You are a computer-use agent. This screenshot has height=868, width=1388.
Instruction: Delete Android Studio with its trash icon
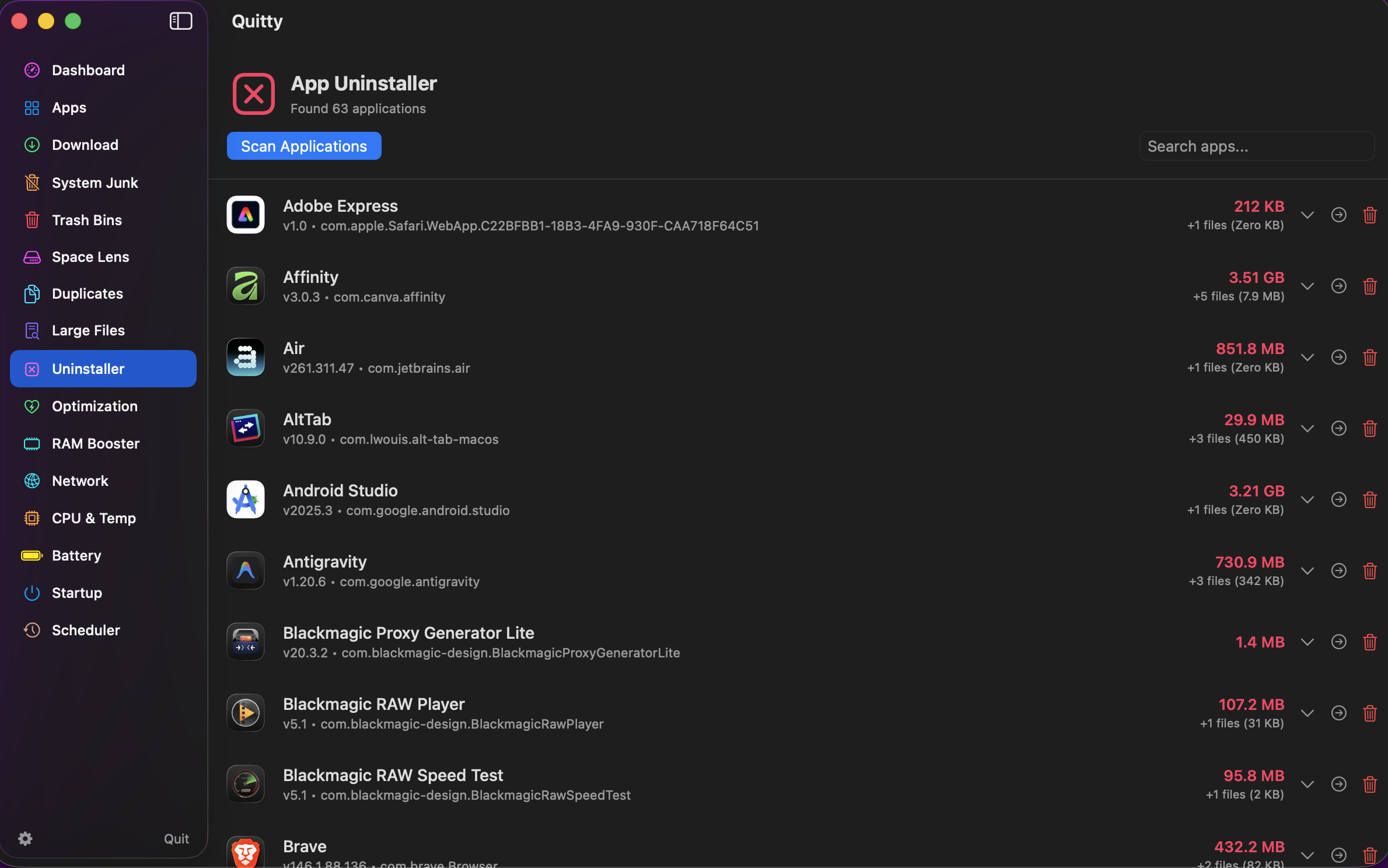pos(1370,500)
